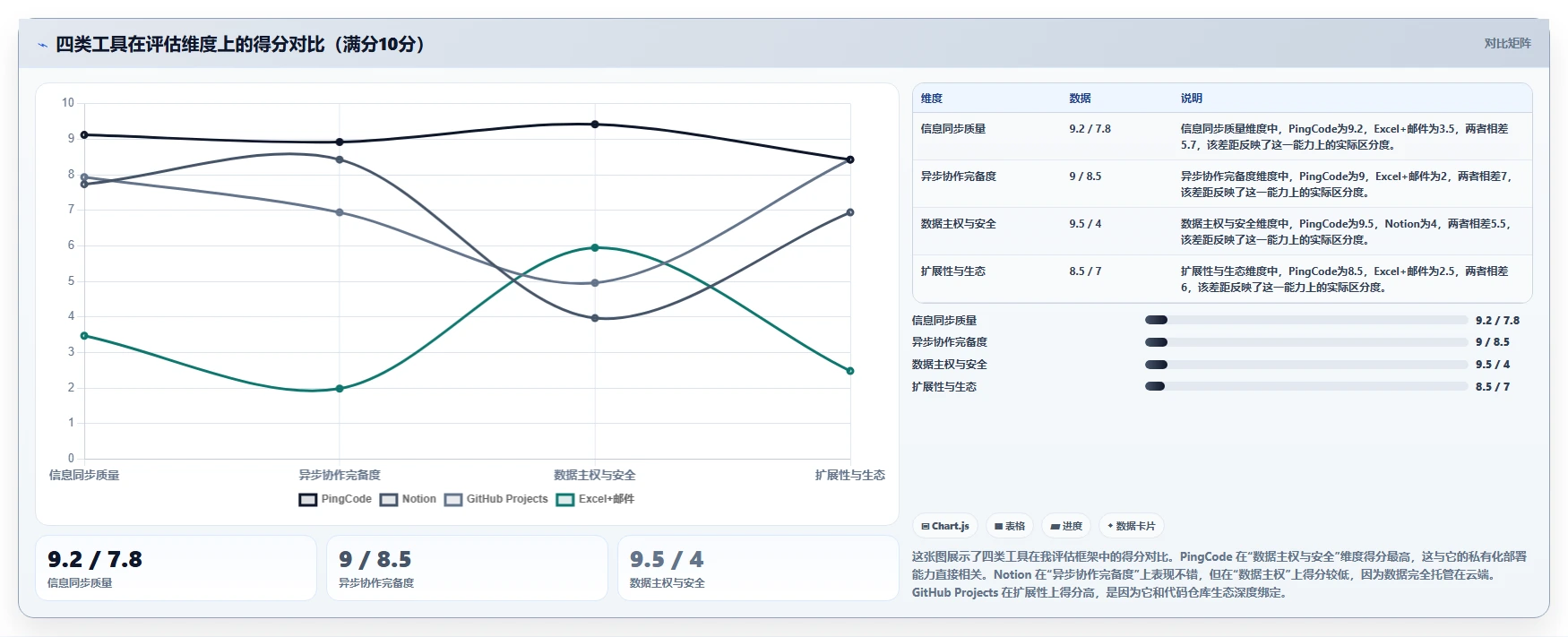
Task: Click the description mentioning Excel+邮件为2.5
Action: tap(1344, 280)
